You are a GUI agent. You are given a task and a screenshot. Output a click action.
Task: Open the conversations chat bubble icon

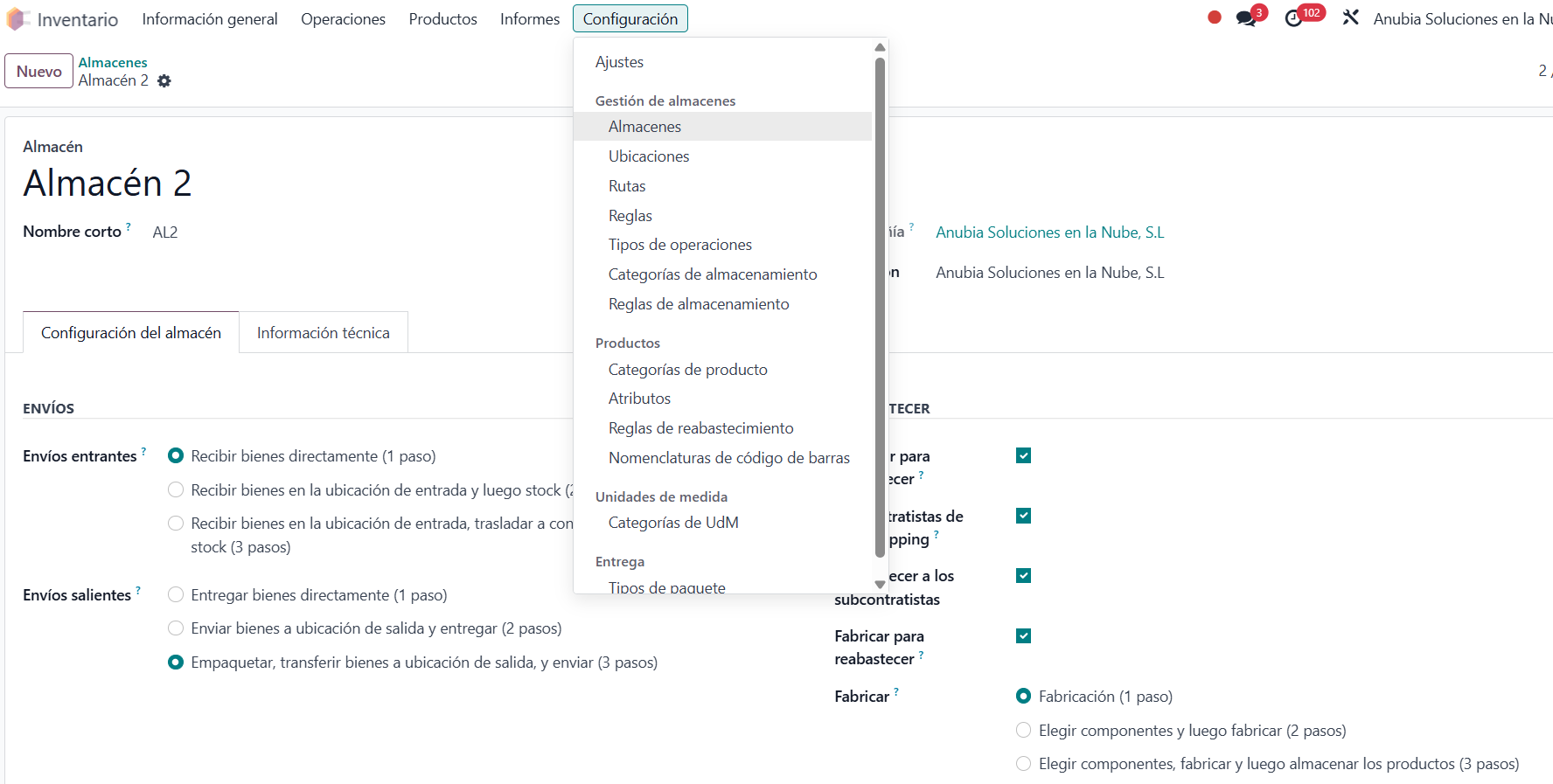pyautogui.click(x=1246, y=18)
